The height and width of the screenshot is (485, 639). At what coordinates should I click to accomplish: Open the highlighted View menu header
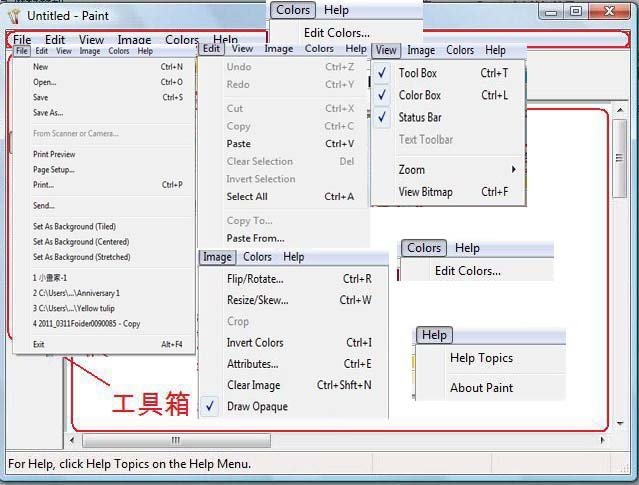(x=386, y=50)
